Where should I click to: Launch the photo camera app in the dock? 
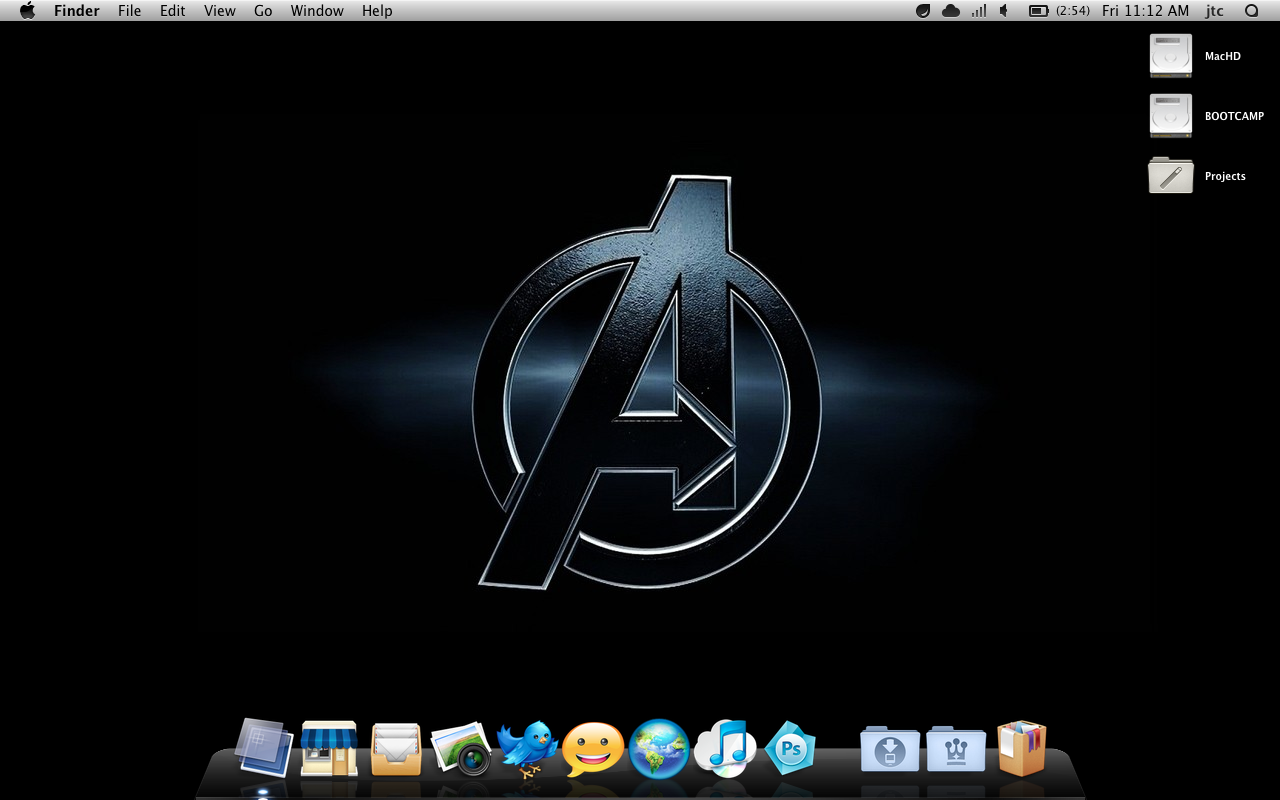[x=461, y=749]
